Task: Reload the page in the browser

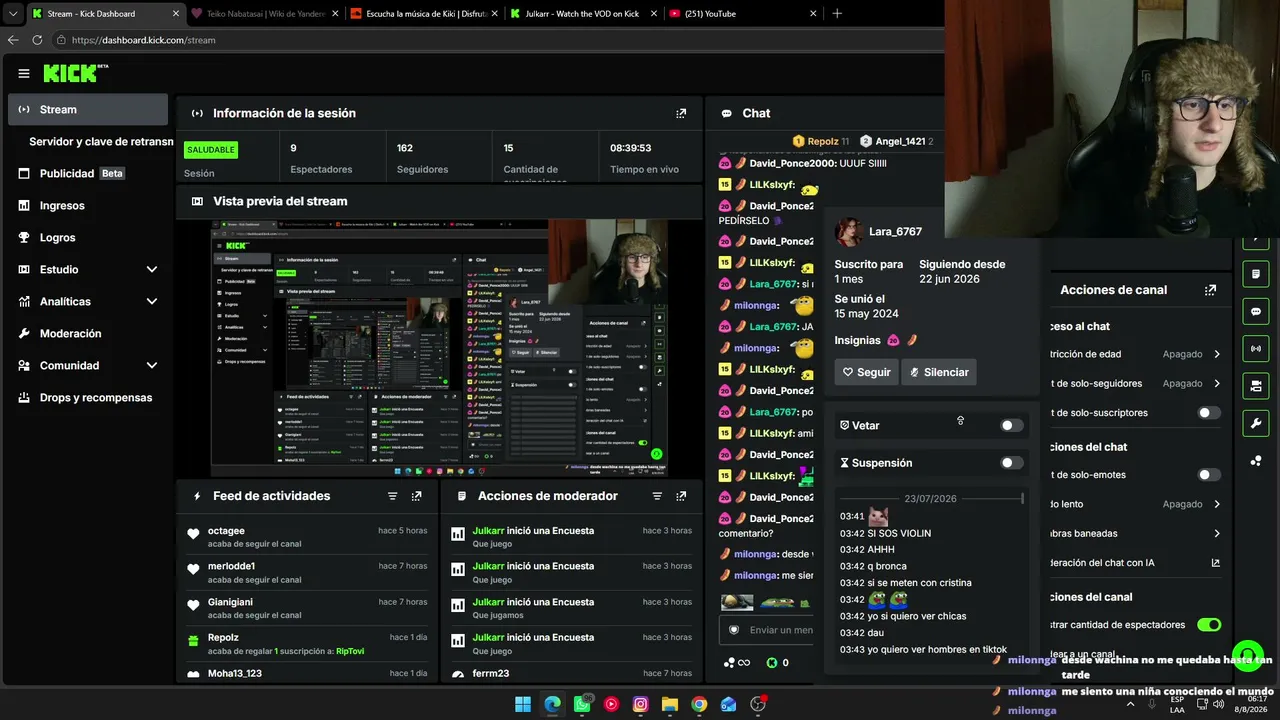Action: [x=37, y=40]
